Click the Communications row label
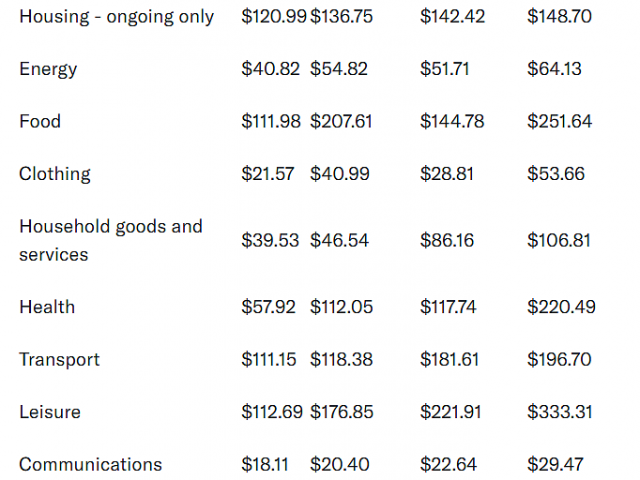The image size is (640, 480). [90, 464]
